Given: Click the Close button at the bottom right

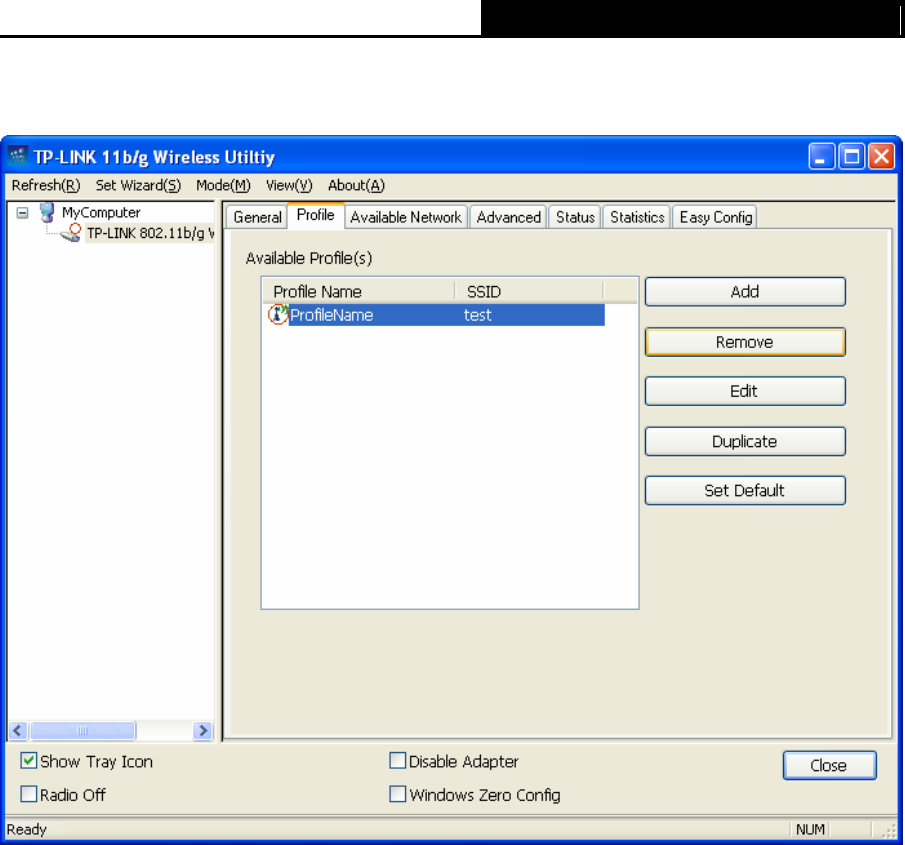Looking at the screenshot, I should pyautogui.click(x=829, y=765).
